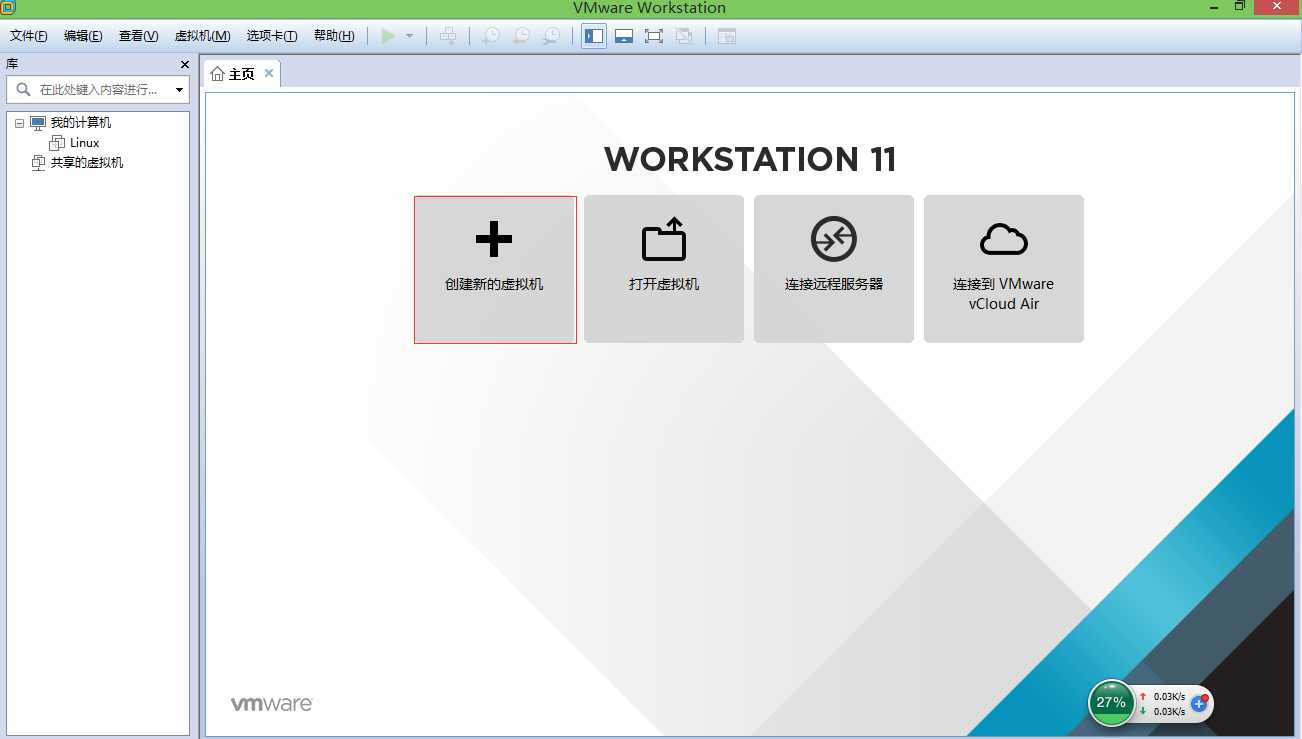Screen dimensions: 1302x739
Task: Close the library panel with X
Action: pos(184,64)
